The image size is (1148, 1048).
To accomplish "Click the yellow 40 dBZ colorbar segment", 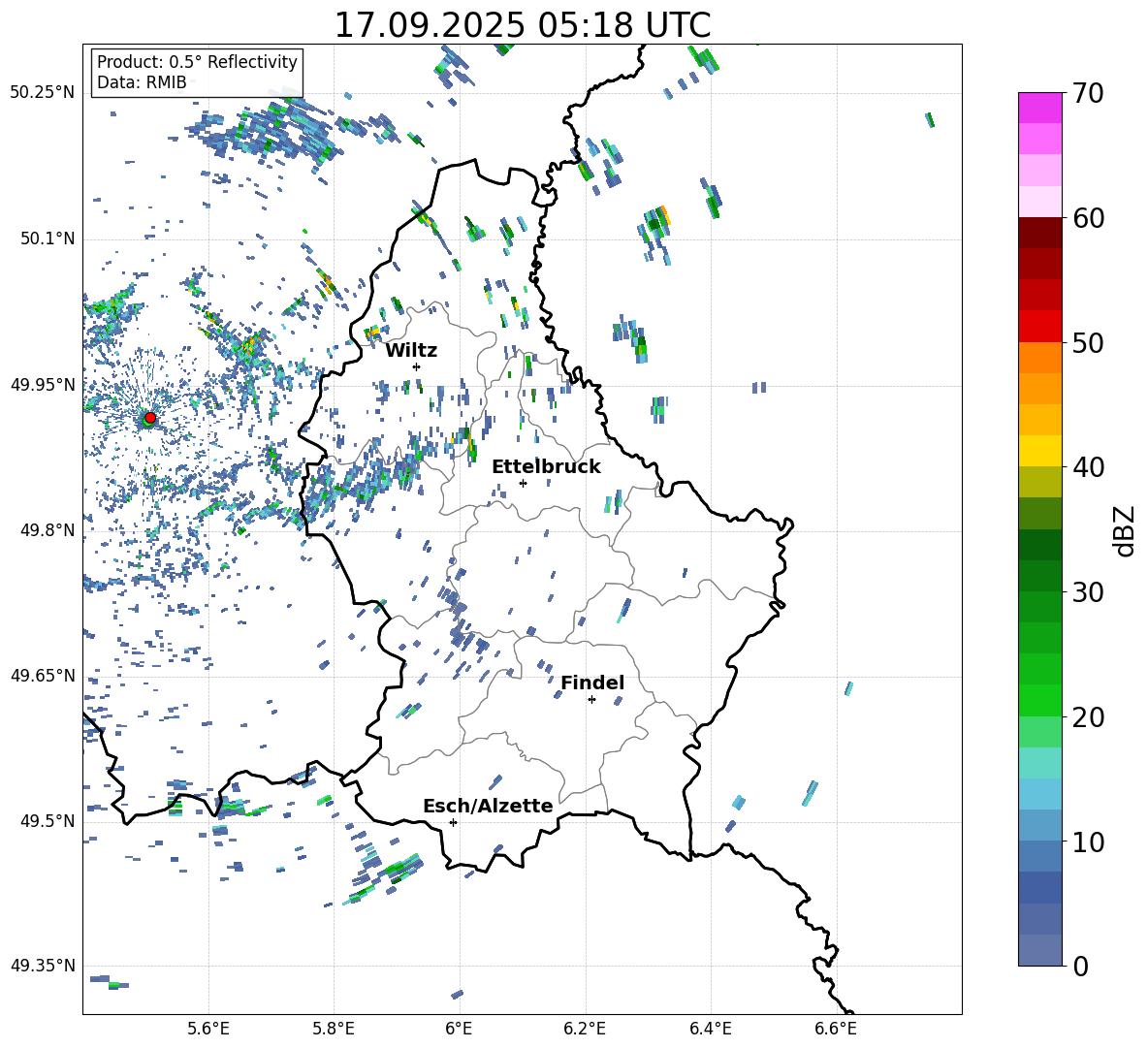I will click(1040, 451).
